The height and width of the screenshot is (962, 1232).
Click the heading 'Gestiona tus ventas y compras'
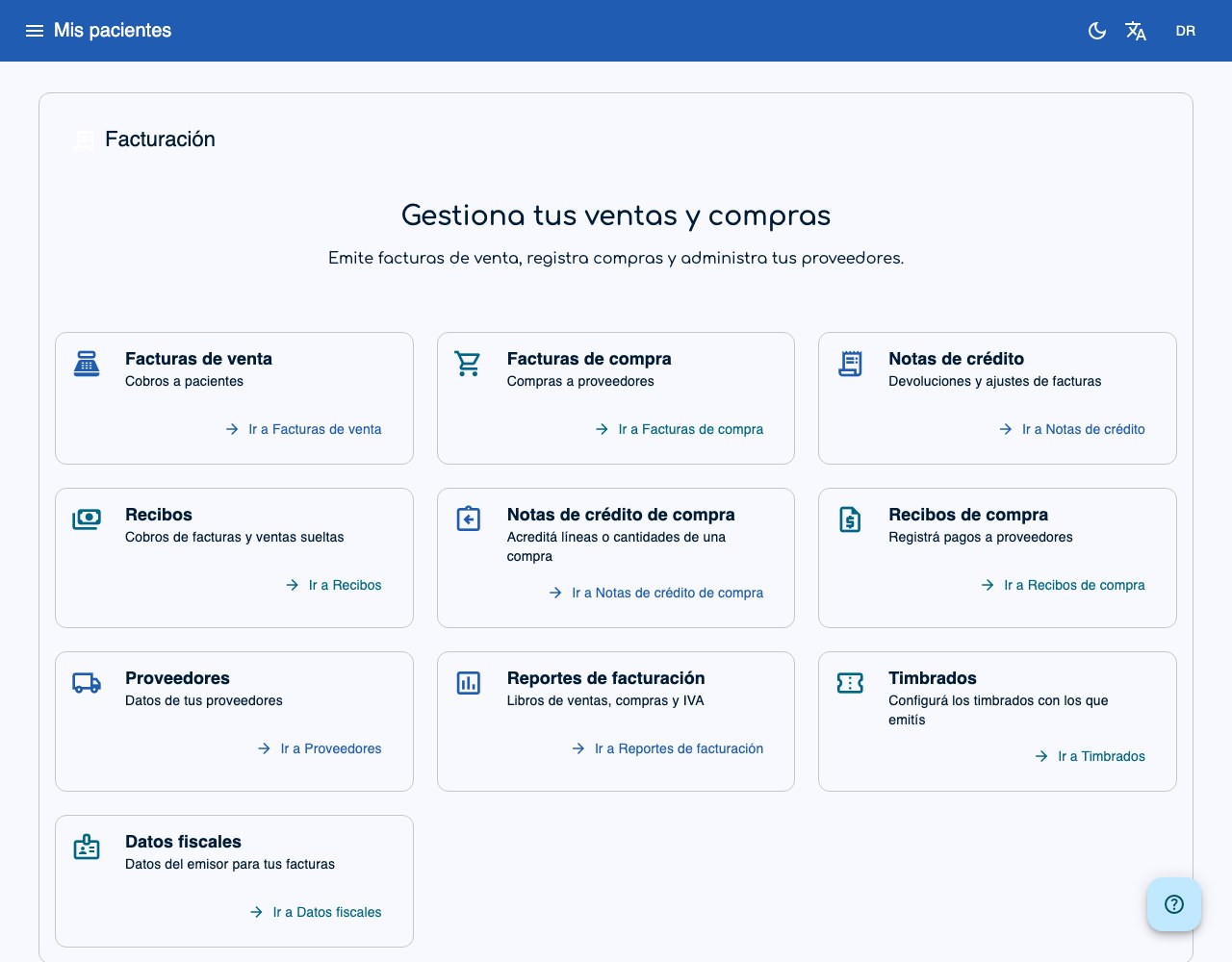616,215
